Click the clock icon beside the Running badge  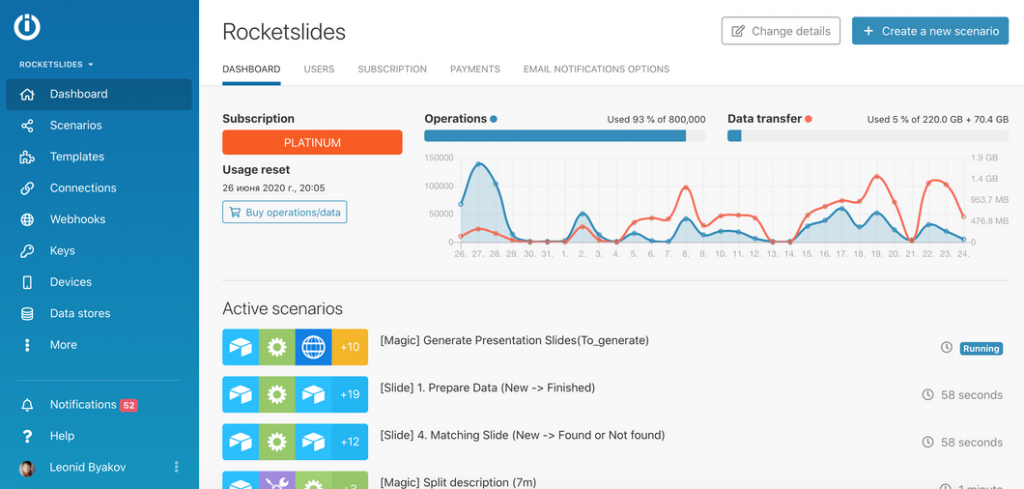946,347
